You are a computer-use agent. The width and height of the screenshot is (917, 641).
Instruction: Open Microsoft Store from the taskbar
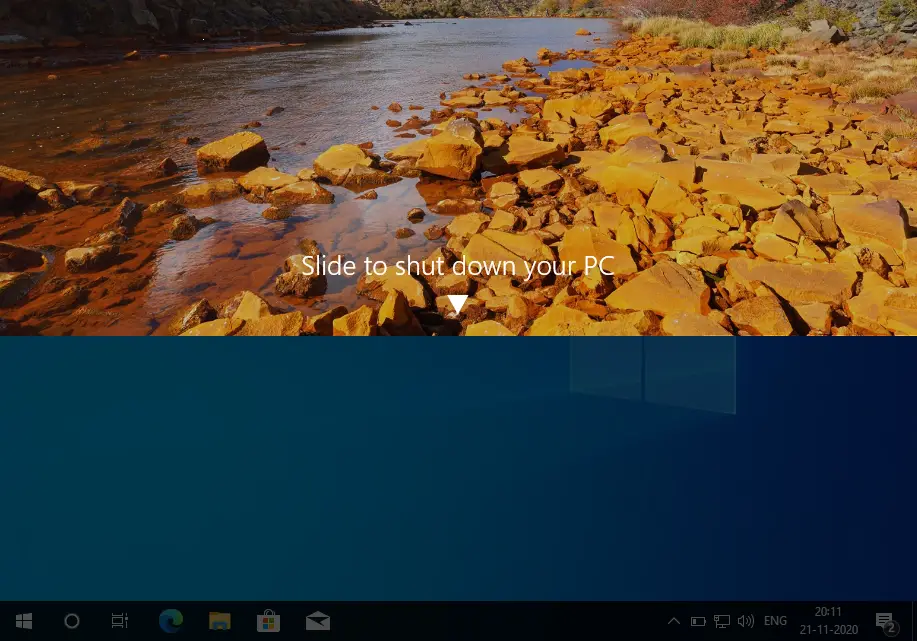coord(268,621)
